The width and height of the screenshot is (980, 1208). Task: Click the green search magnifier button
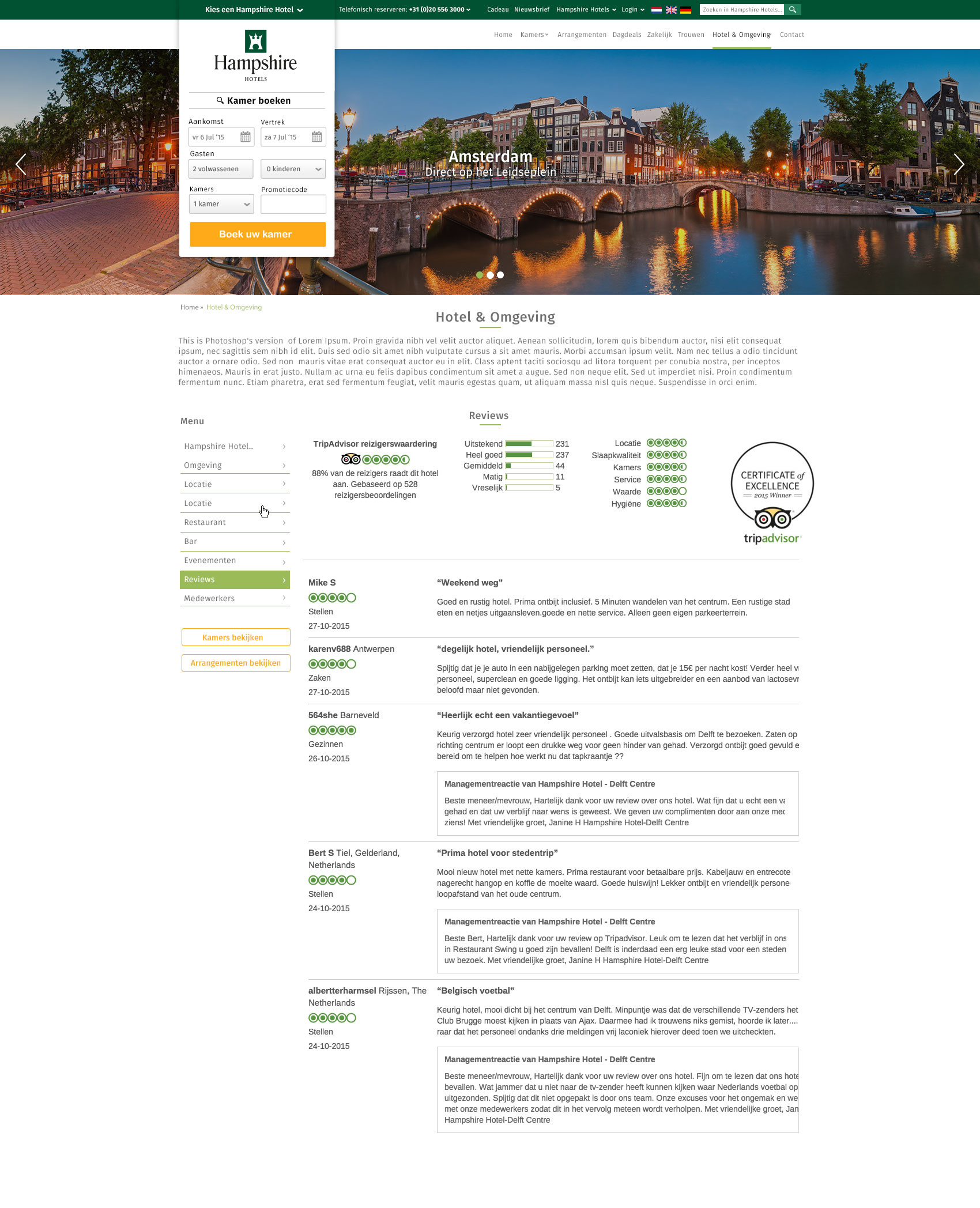(793, 10)
